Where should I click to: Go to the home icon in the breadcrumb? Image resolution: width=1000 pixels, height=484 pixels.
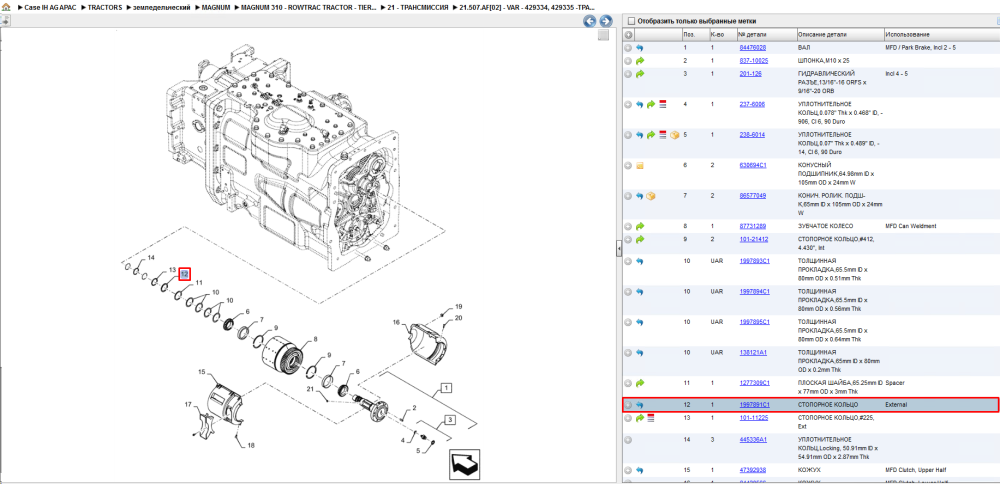click(6, 8)
